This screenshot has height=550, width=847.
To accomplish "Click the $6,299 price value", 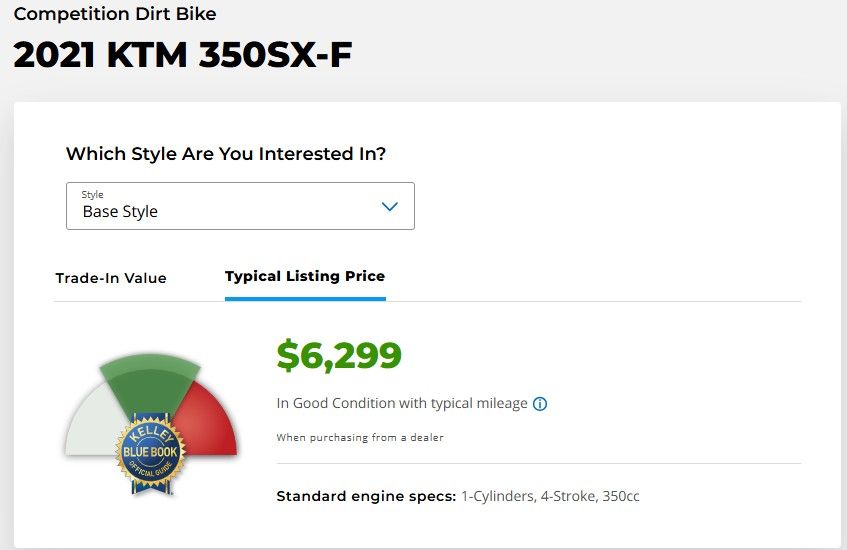I will [339, 355].
